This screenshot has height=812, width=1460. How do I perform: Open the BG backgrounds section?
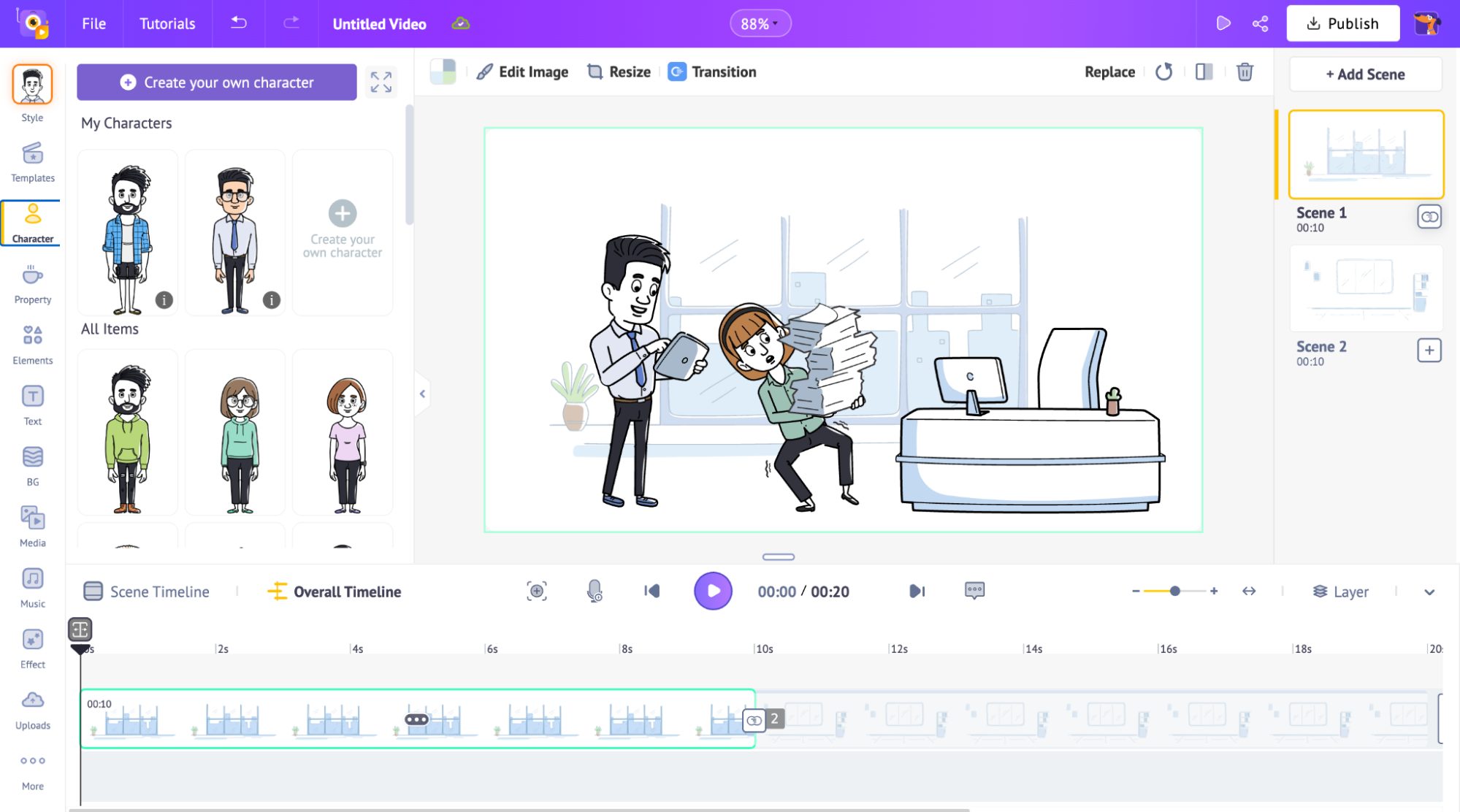click(32, 466)
